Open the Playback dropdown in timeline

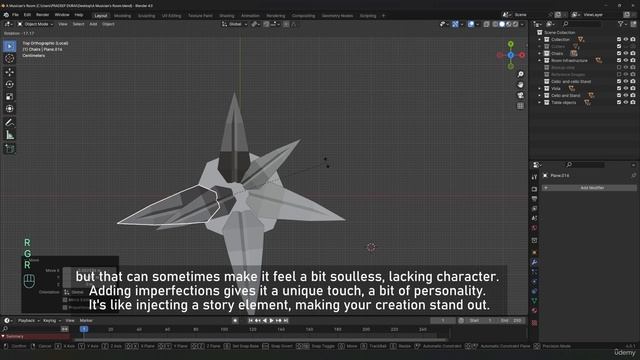click(28, 321)
